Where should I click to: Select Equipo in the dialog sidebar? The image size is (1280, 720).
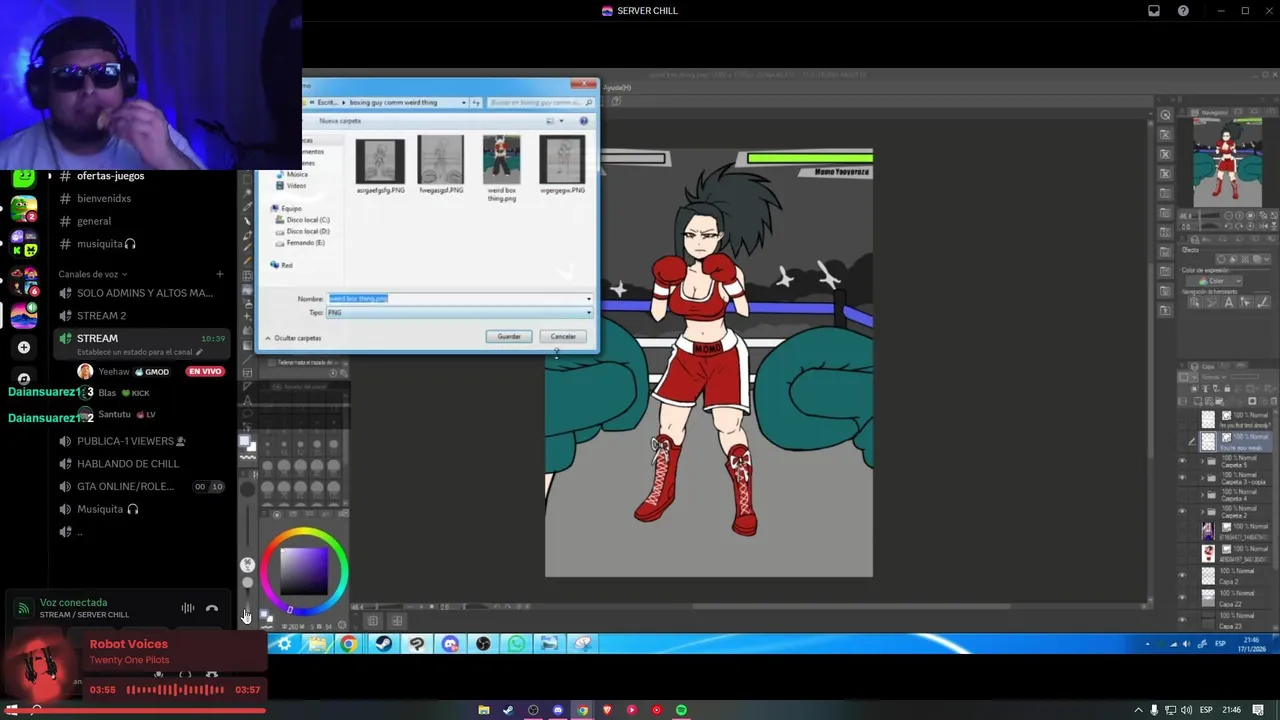pos(286,208)
